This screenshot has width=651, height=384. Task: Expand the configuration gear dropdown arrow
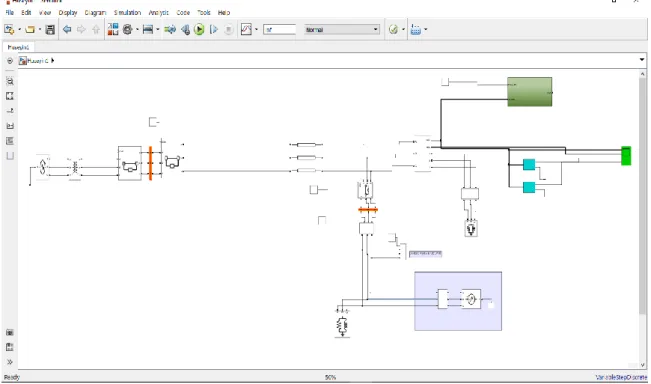click(x=137, y=29)
